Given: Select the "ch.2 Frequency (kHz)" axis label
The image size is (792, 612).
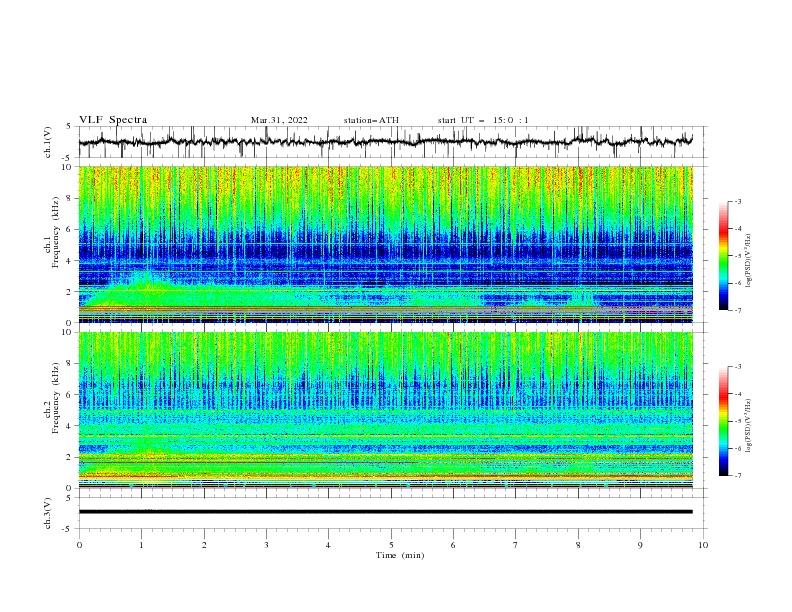Looking at the screenshot, I should (x=52, y=399).
